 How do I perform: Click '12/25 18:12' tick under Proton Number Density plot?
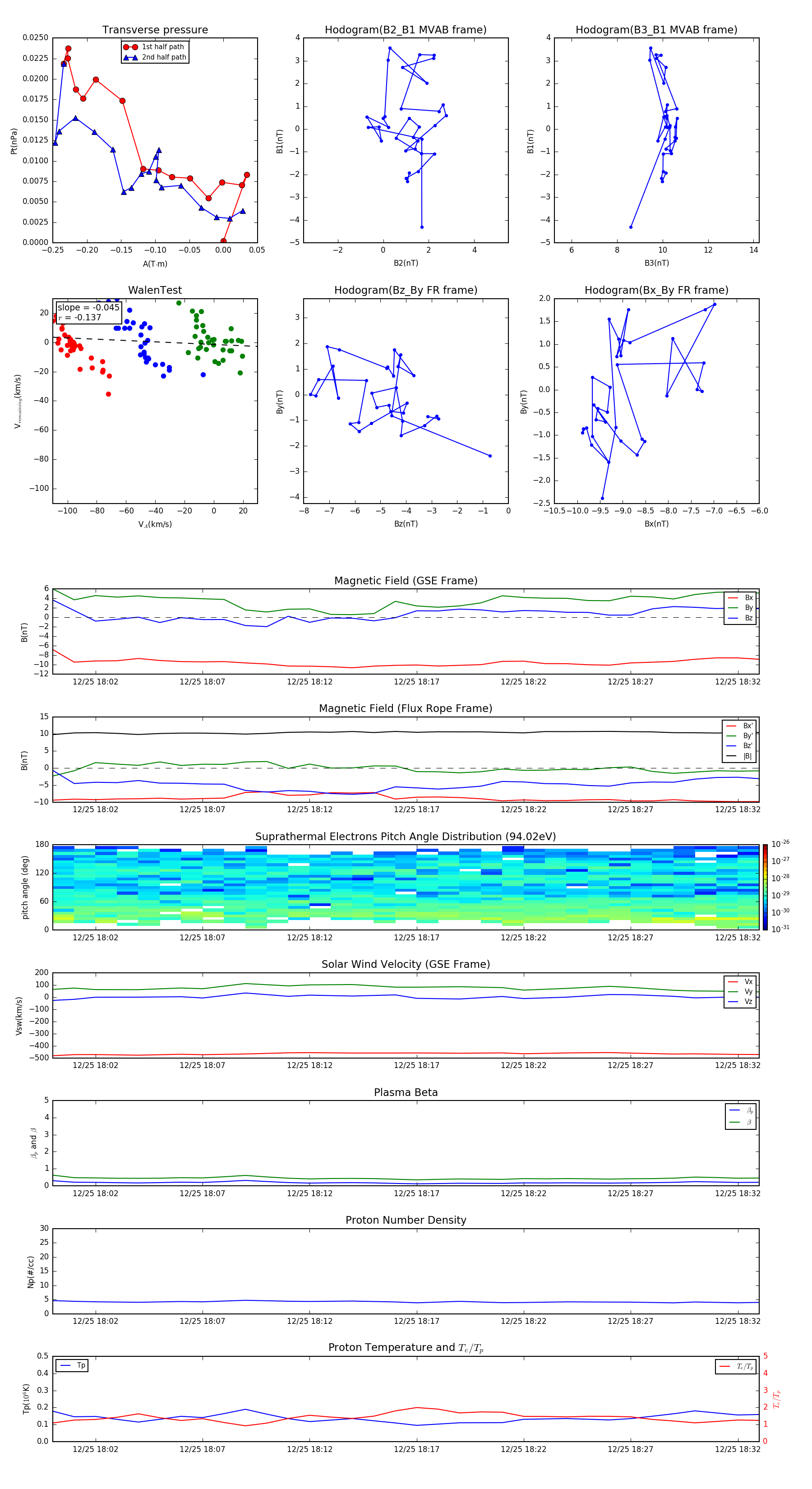310,1321
